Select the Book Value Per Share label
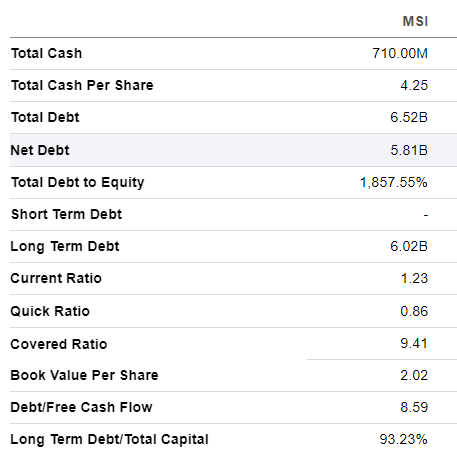 pos(84,375)
